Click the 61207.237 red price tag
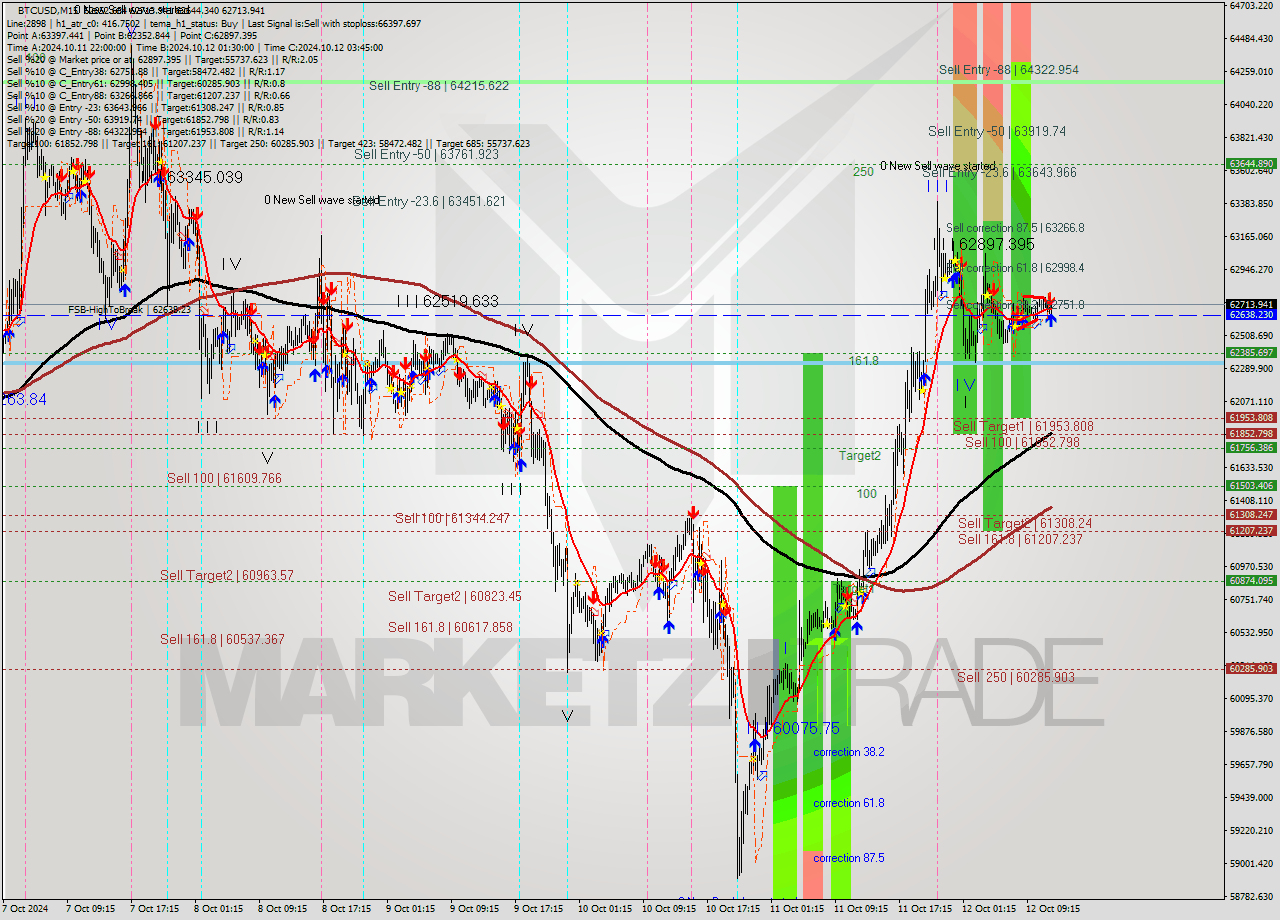Image resolution: width=1280 pixels, height=920 pixels. [1251, 530]
